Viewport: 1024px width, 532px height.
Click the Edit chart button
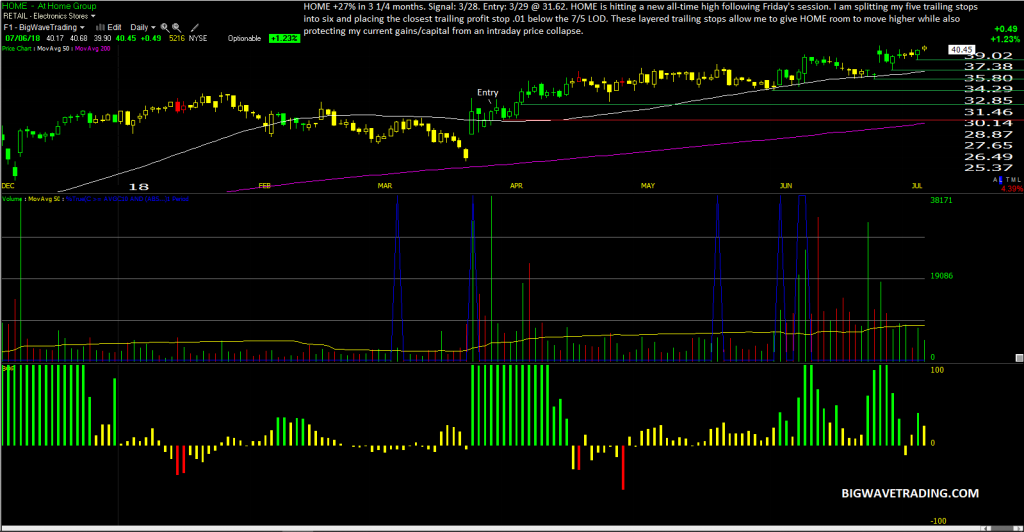114,27
